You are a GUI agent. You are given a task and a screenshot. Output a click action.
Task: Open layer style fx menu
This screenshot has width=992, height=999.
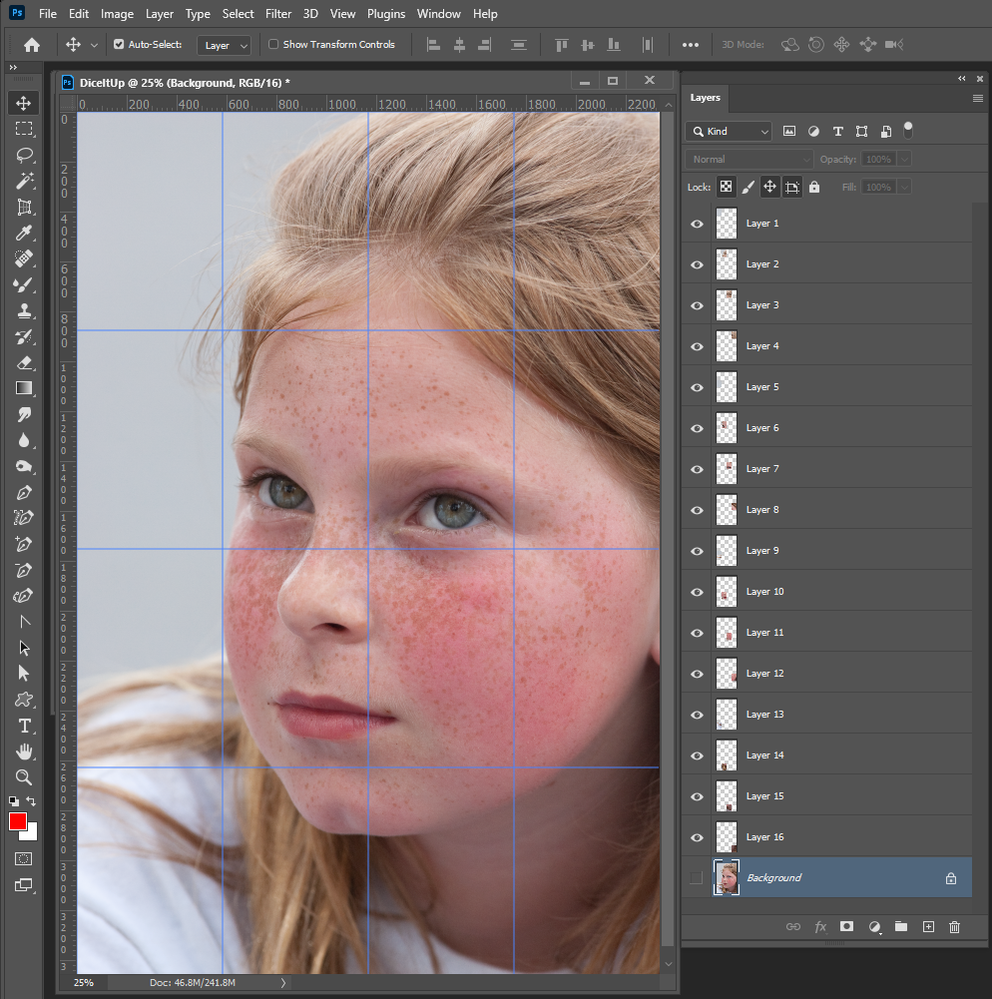(820, 926)
